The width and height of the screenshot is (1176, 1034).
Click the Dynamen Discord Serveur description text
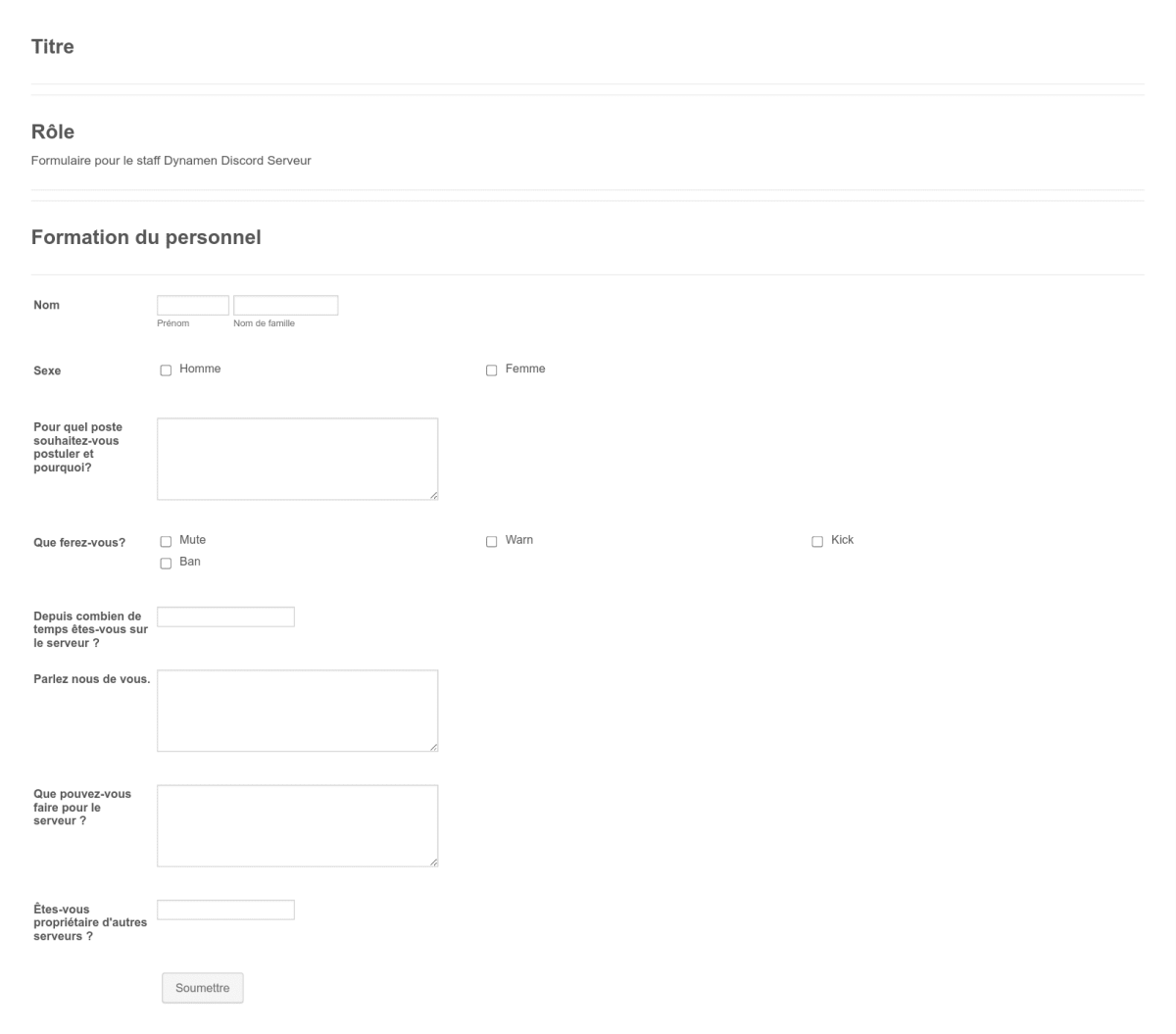click(171, 160)
